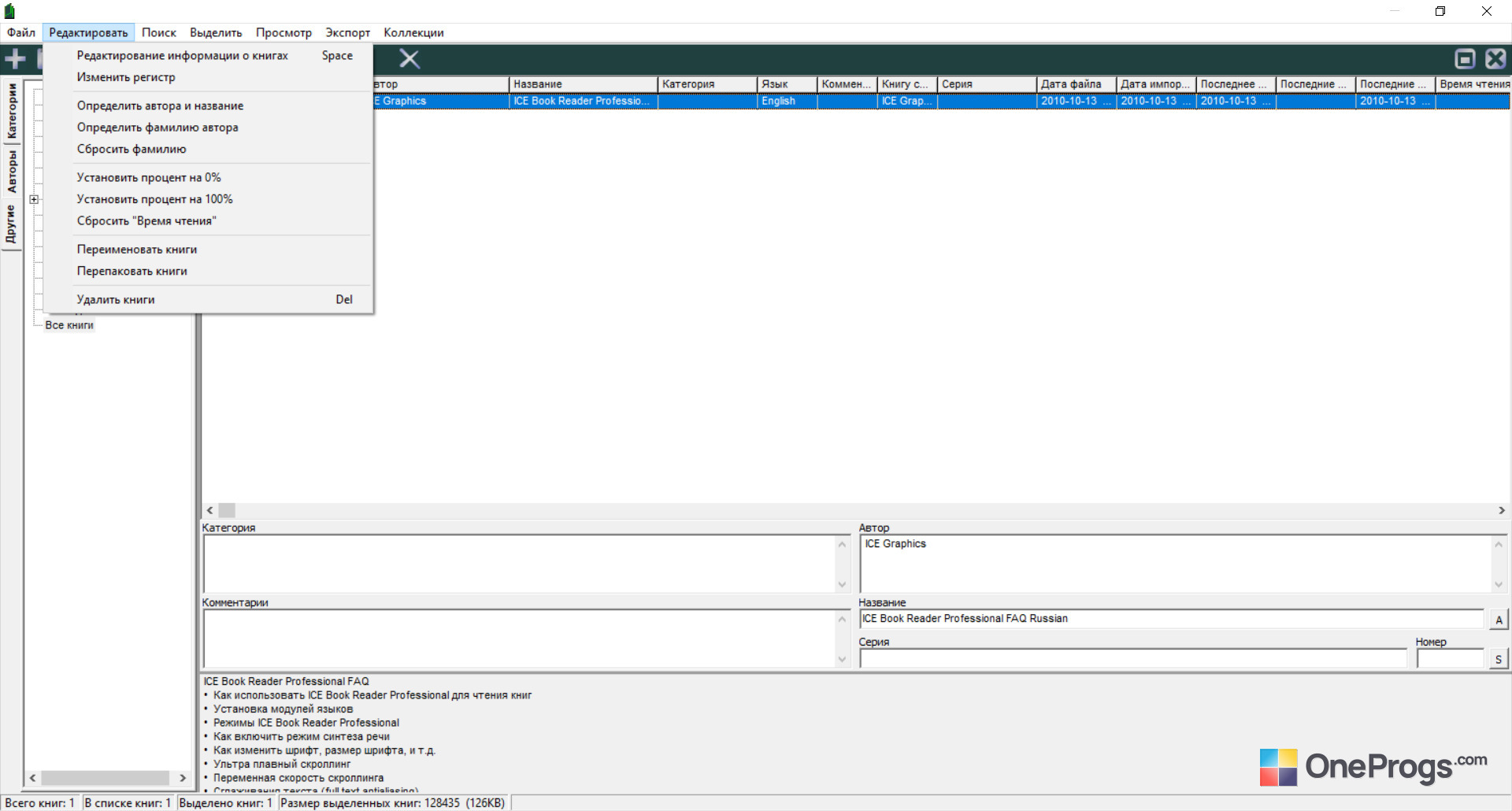Choose Определить фамилию автора
Screen dimensions: 1512x811
tap(209, 128)
